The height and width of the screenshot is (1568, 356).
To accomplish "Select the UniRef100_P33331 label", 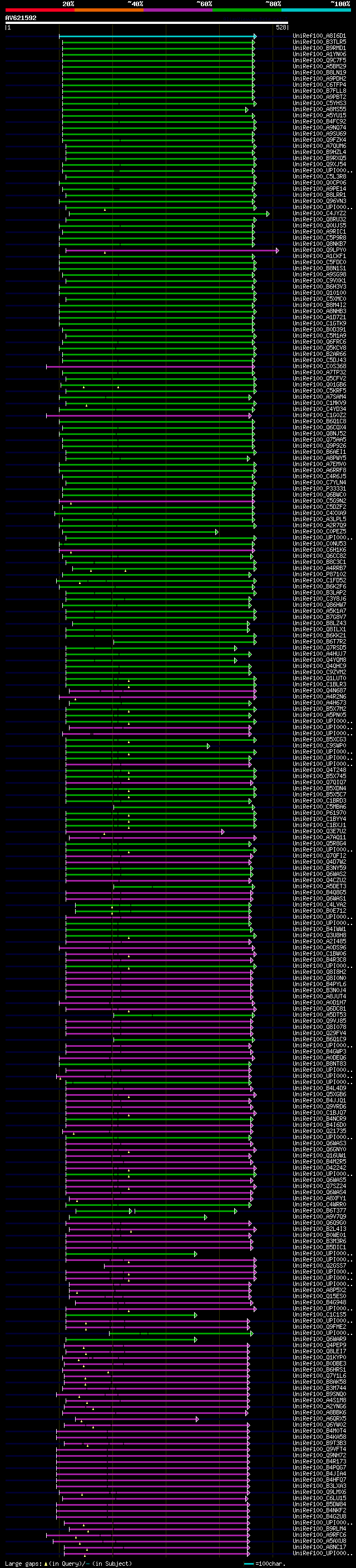I will [319, 489].
